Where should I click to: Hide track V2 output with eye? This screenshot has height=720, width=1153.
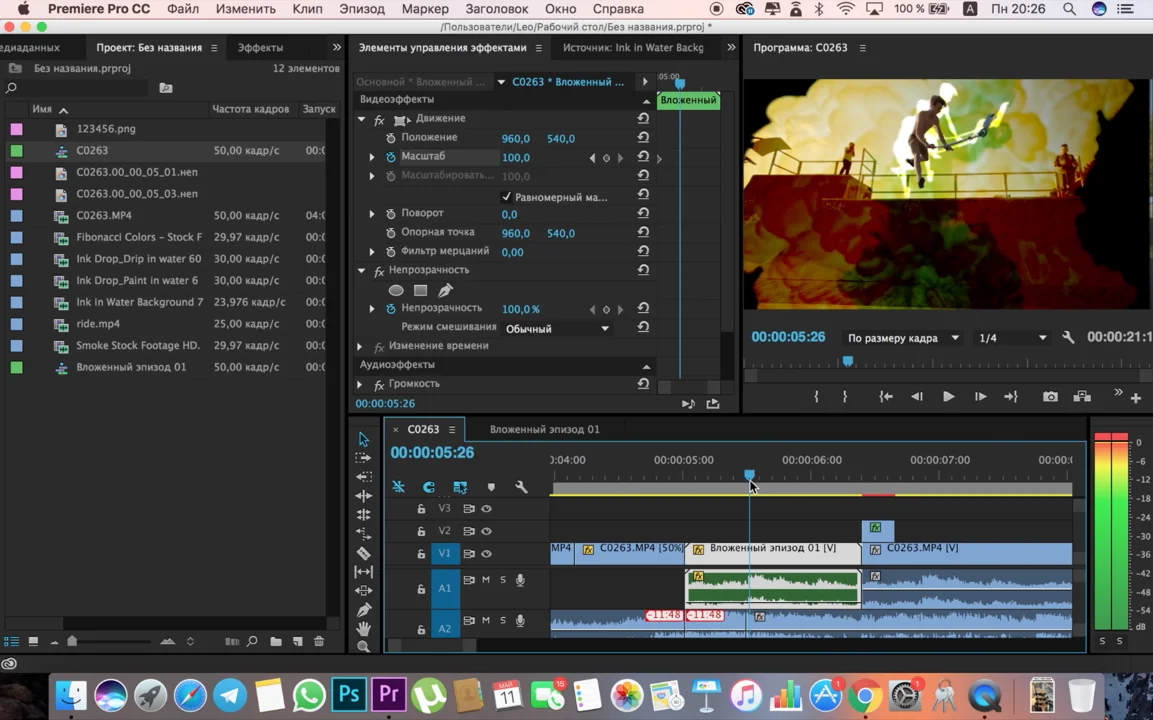click(x=487, y=531)
